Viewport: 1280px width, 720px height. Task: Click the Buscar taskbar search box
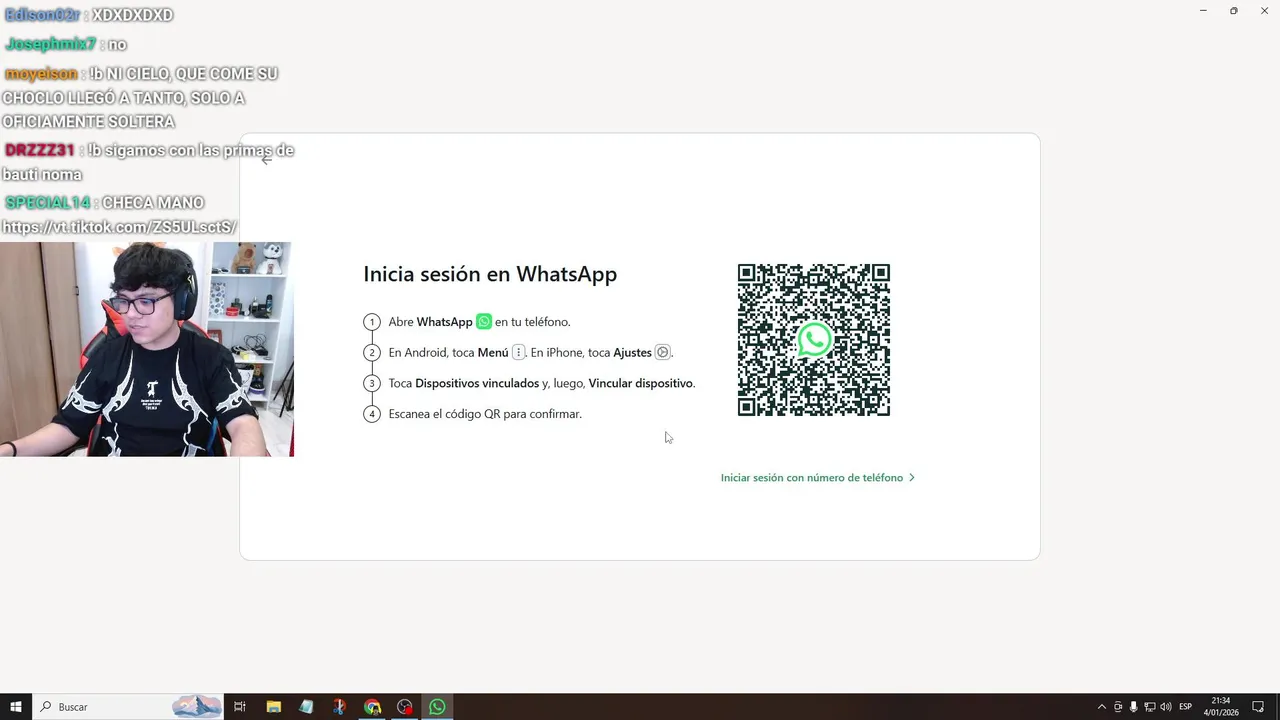click(128, 707)
